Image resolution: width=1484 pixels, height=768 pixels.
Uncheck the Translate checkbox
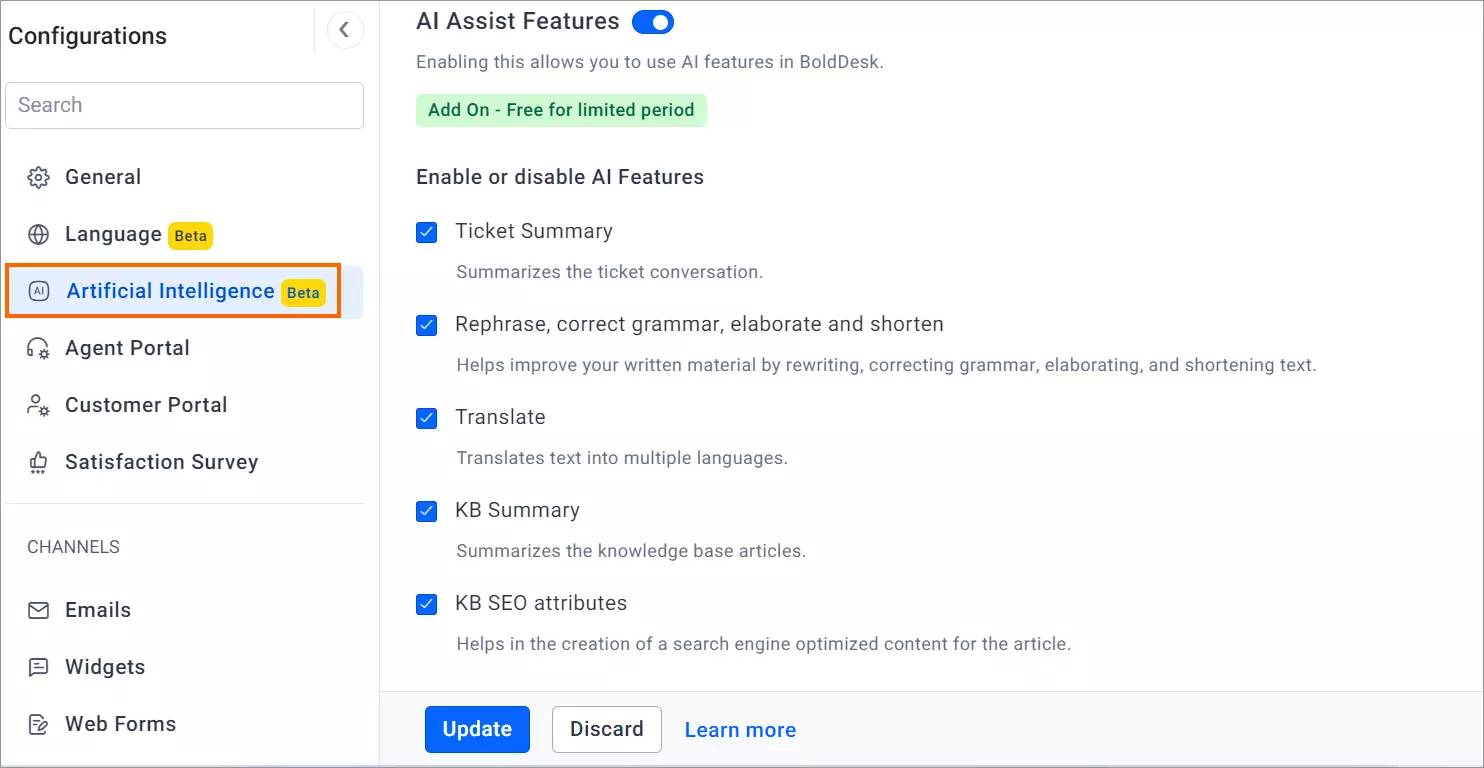427,418
